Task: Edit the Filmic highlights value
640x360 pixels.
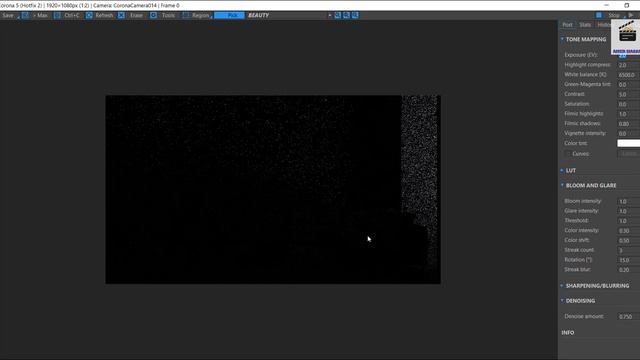Action: click(629, 114)
